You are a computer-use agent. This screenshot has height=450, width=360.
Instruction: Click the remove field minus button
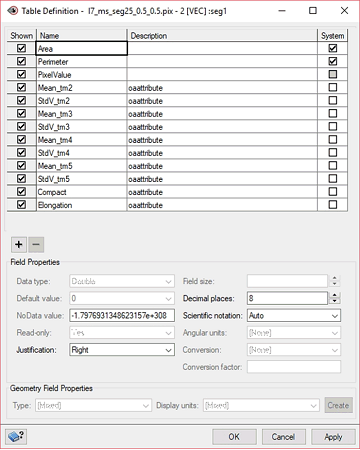36,245
